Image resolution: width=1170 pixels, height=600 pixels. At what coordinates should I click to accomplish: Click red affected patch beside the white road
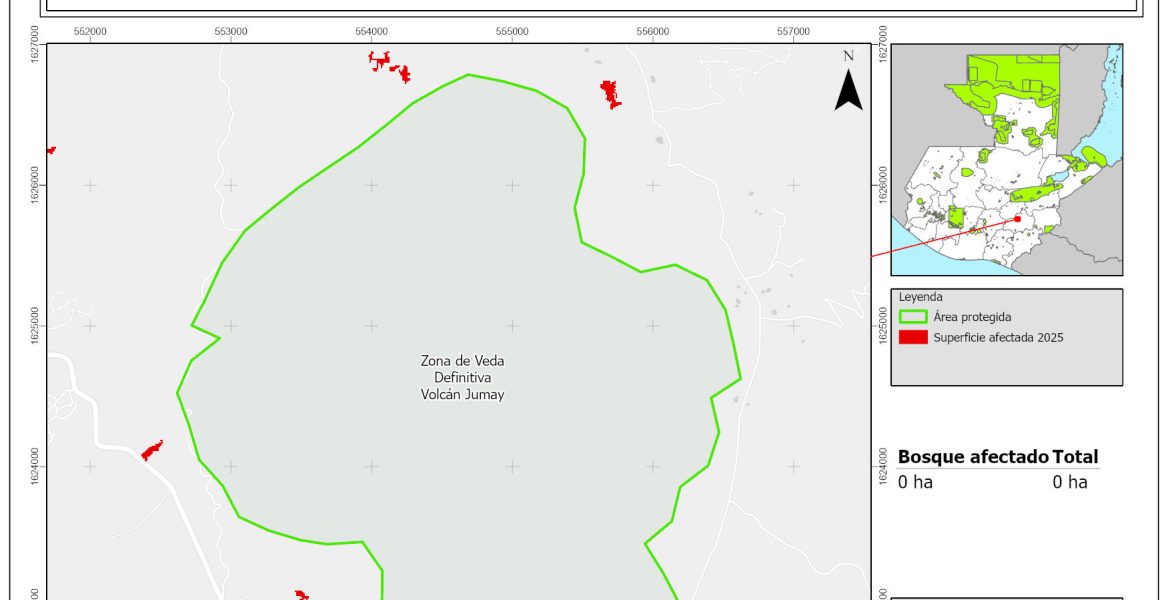point(152,450)
